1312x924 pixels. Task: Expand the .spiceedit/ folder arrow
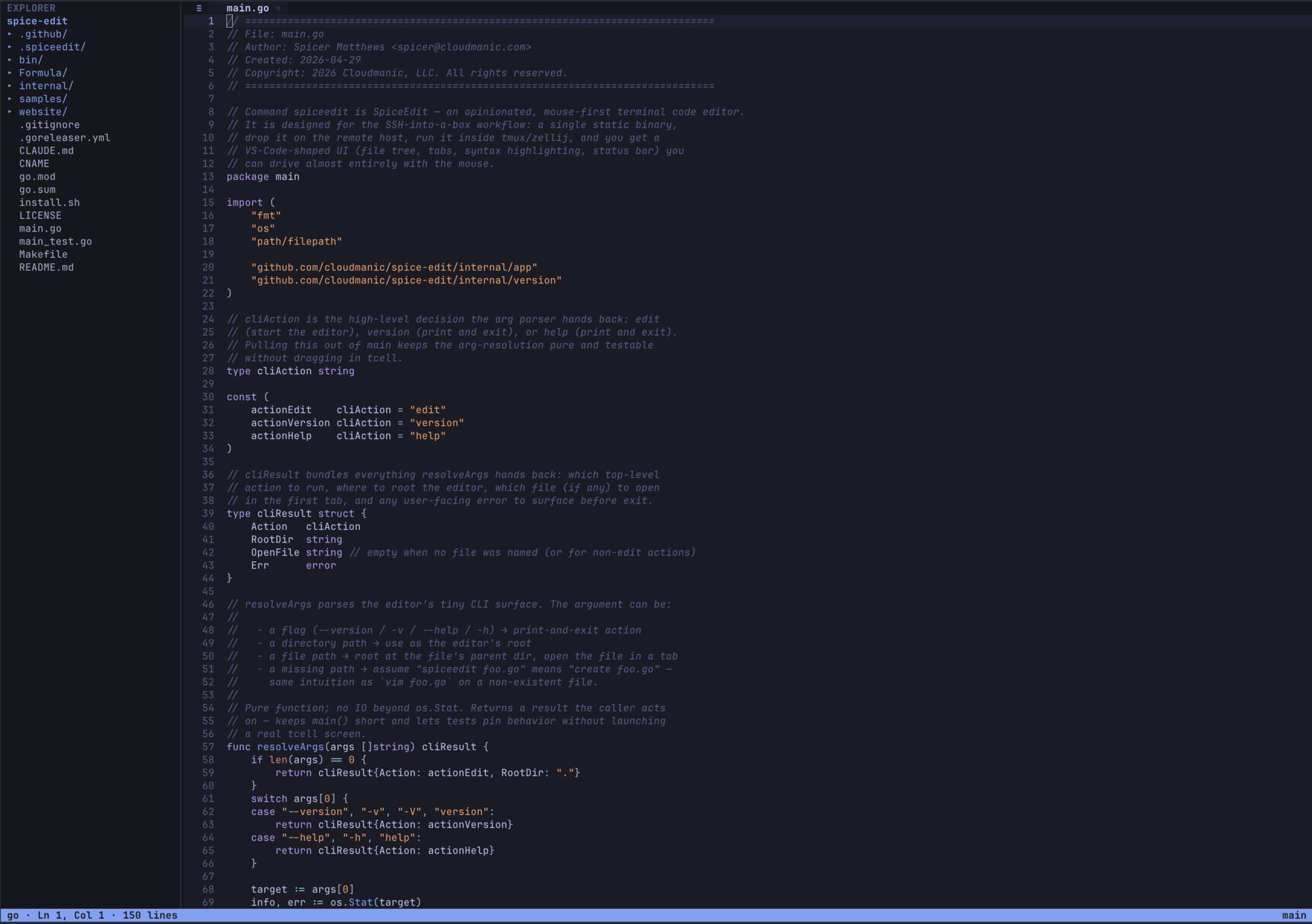click(10, 47)
